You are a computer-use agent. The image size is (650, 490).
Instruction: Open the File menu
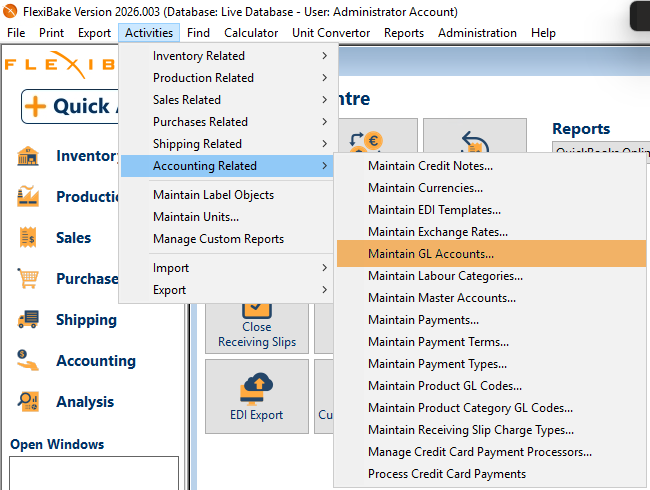(x=16, y=33)
